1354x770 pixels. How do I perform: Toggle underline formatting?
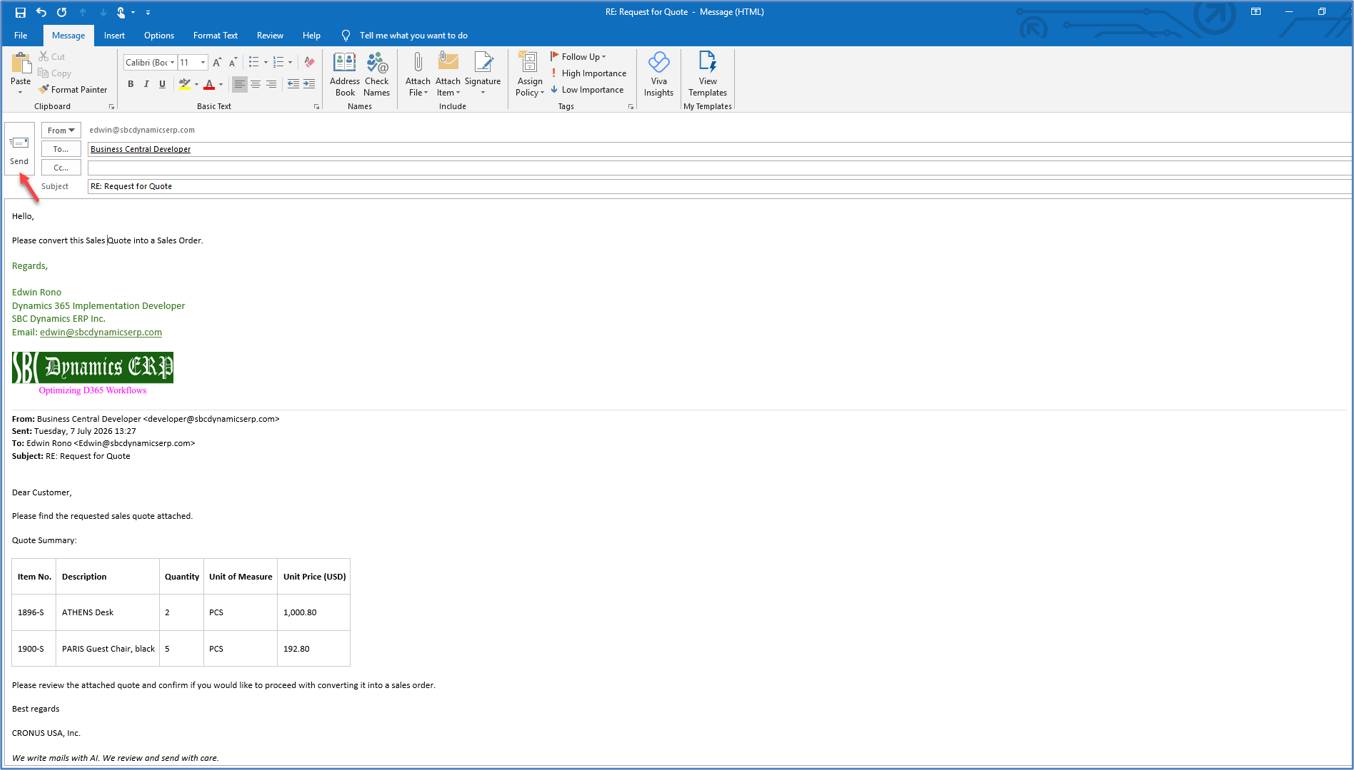[x=162, y=84]
